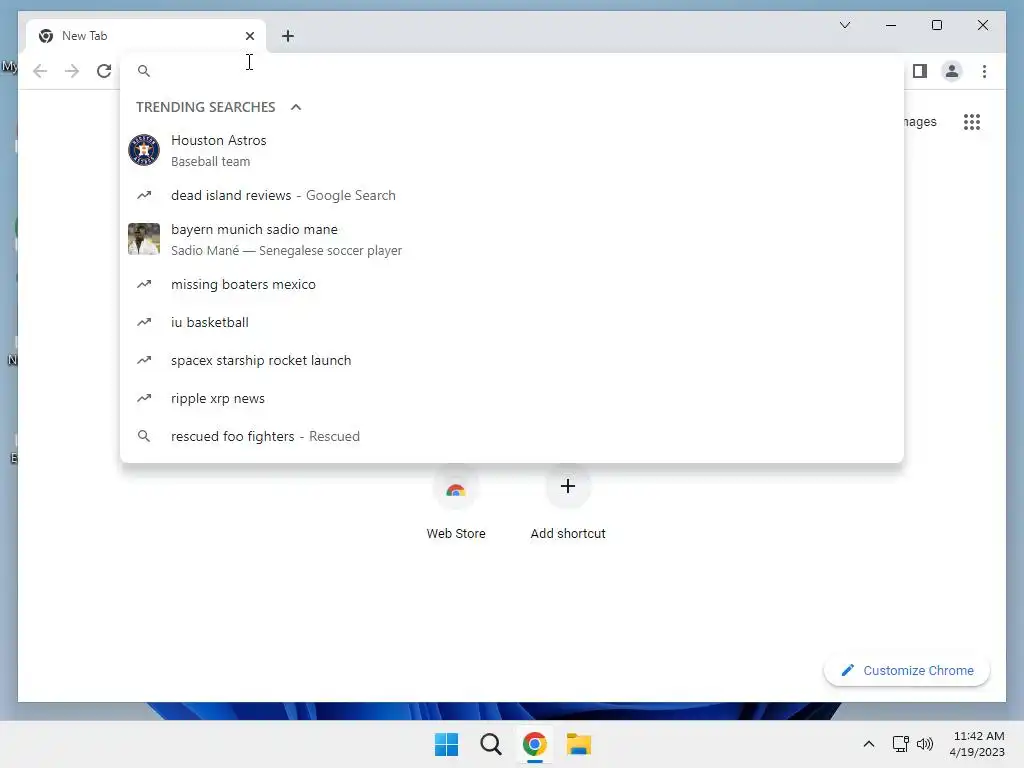Open File Explorer from taskbar
The width and height of the screenshot is (1024, 768).
579,744
